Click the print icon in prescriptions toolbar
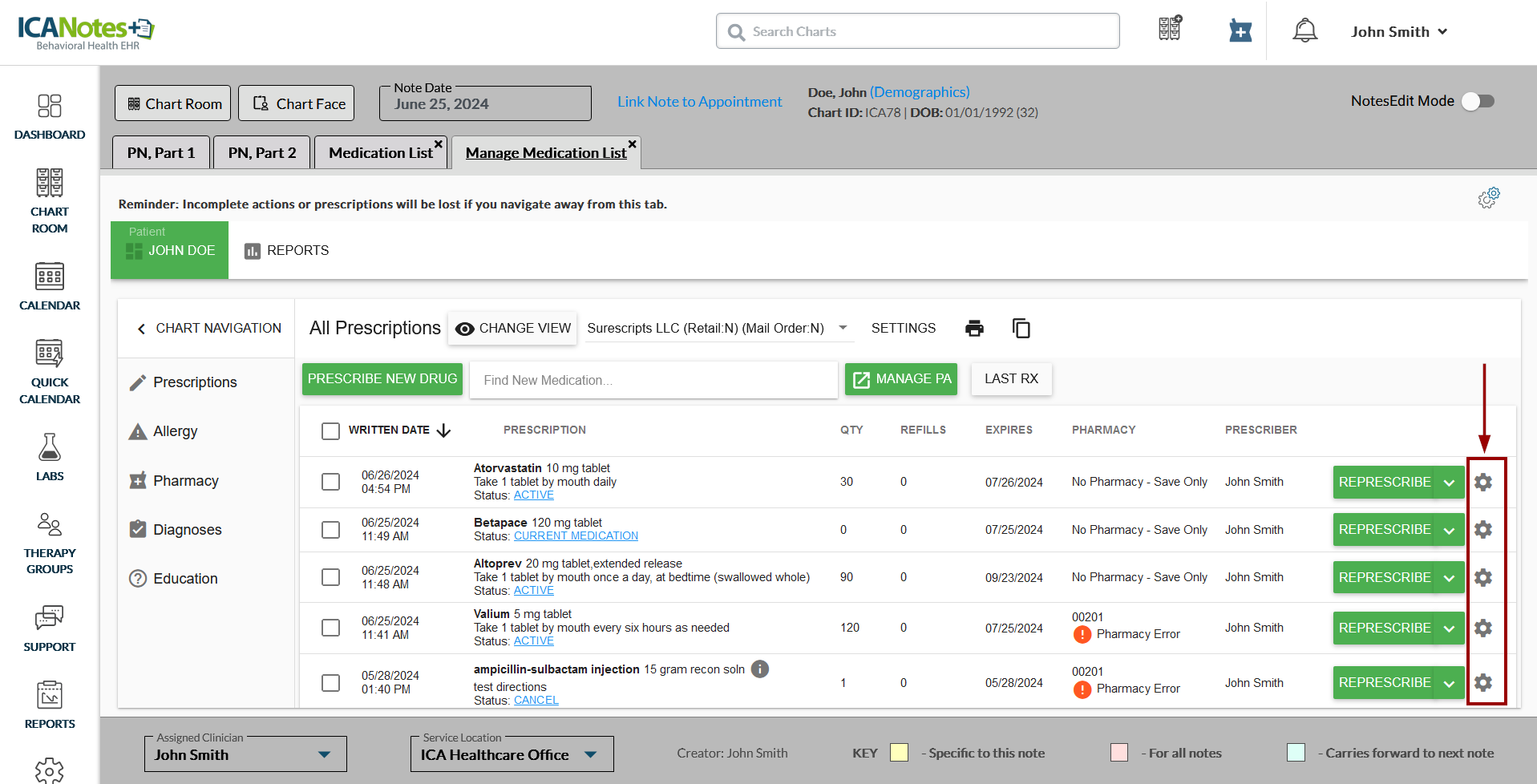1537x784 pixels. 974,328
